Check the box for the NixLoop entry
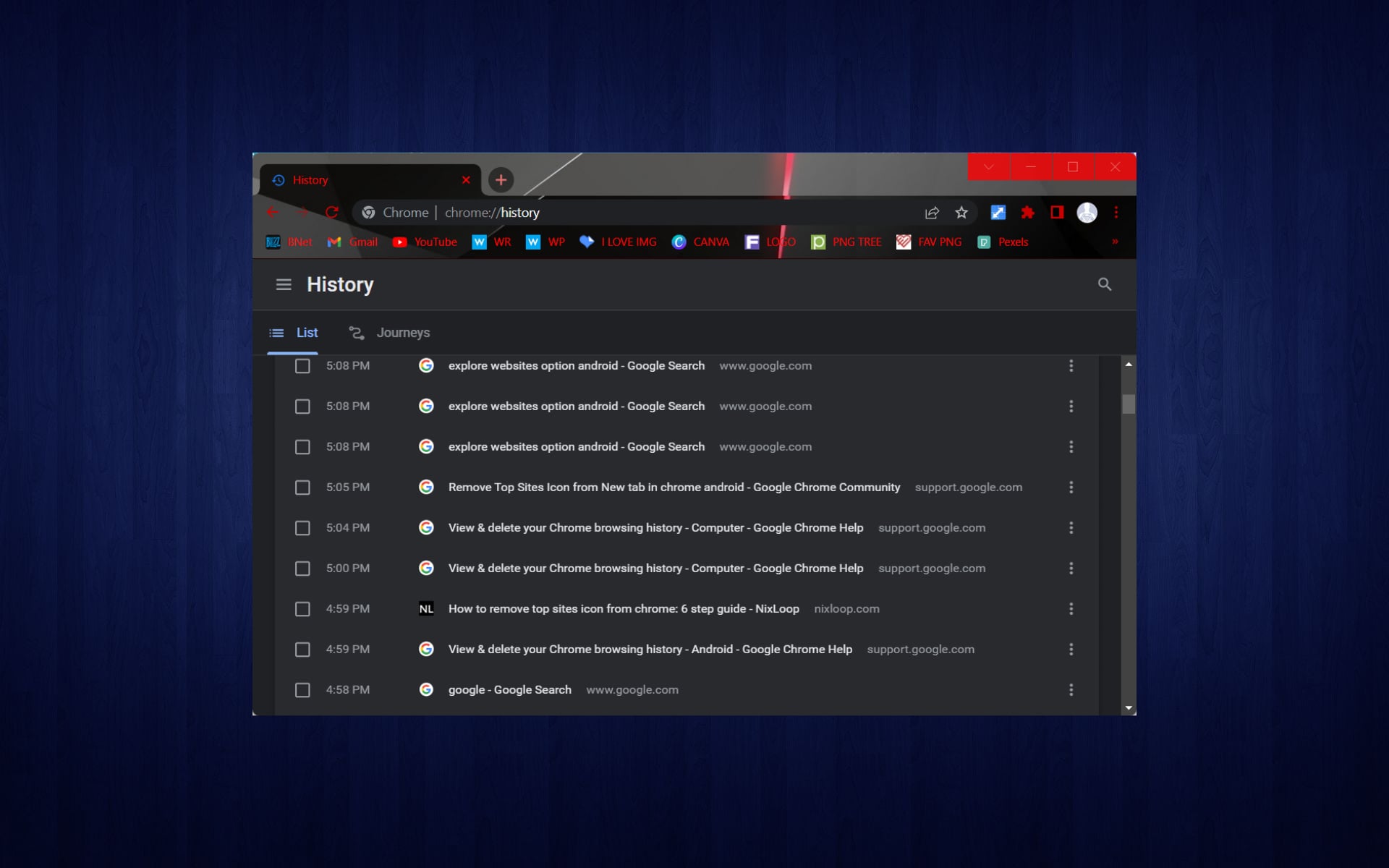The width and height of the screenshot is (1389, 868). (302, 609)
